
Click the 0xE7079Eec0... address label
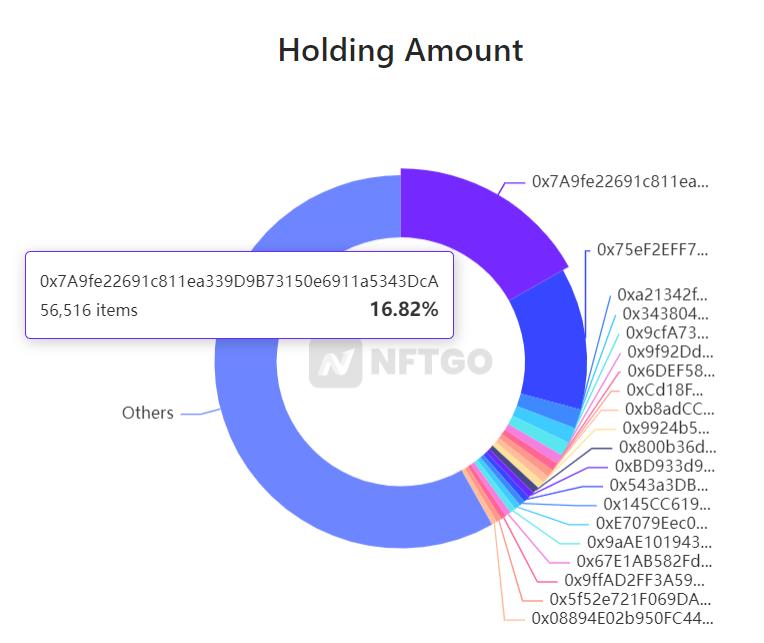coord(651,523)
